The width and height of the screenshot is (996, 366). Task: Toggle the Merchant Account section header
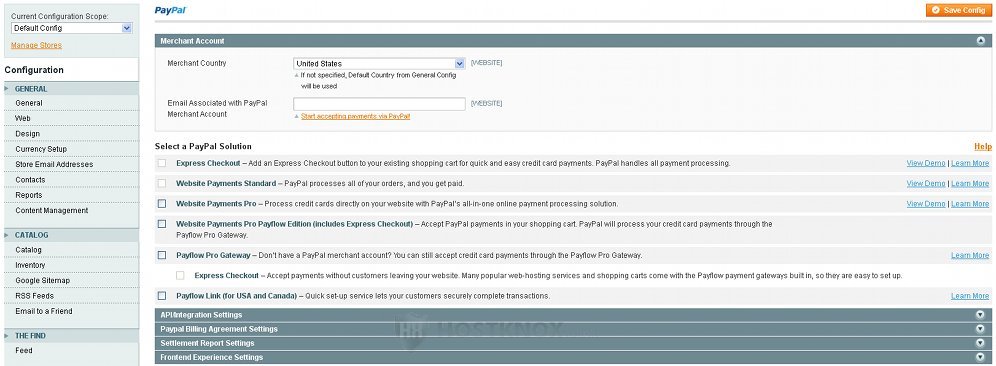(x=573, y=41)
